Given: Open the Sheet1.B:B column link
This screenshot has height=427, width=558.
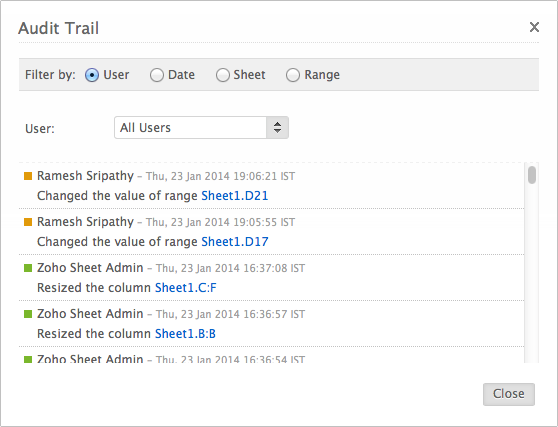Looking at the screenshot, I should click(x=185, y=334).
